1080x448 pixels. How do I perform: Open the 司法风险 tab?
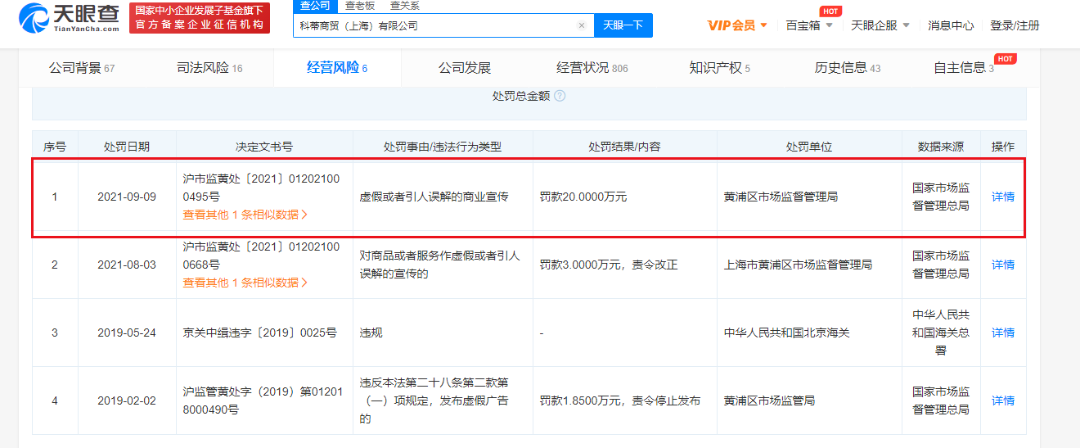pyautogui.click(x=209, y=68)
